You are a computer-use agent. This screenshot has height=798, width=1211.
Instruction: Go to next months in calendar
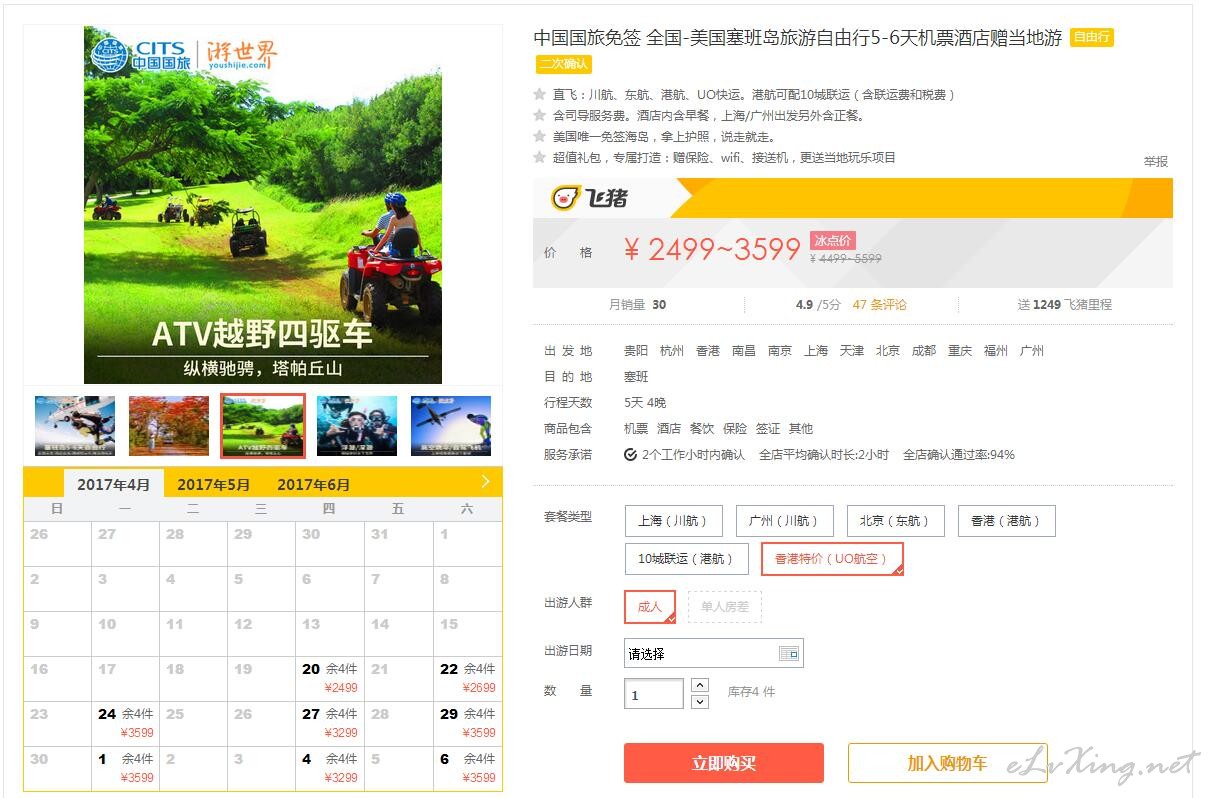(485, 482)
